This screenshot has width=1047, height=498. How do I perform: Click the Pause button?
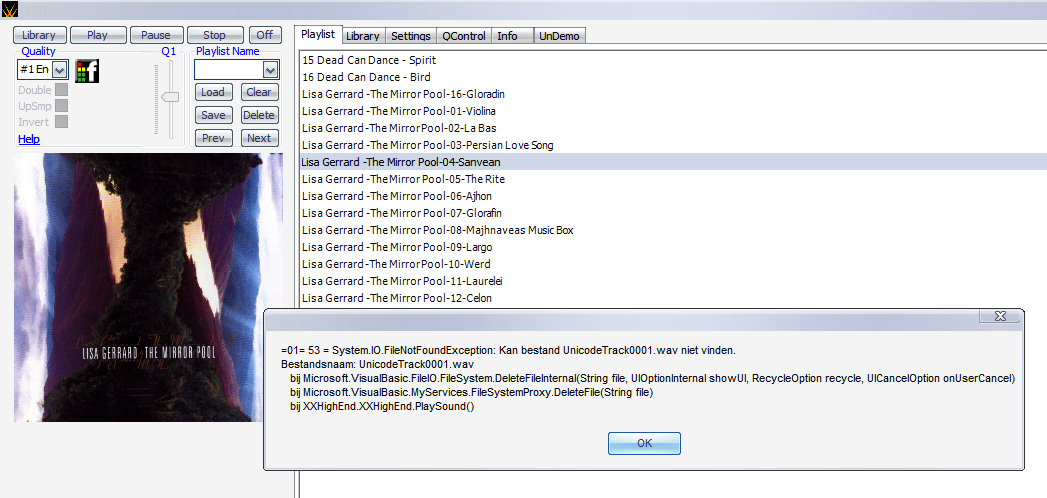(156, 35)
